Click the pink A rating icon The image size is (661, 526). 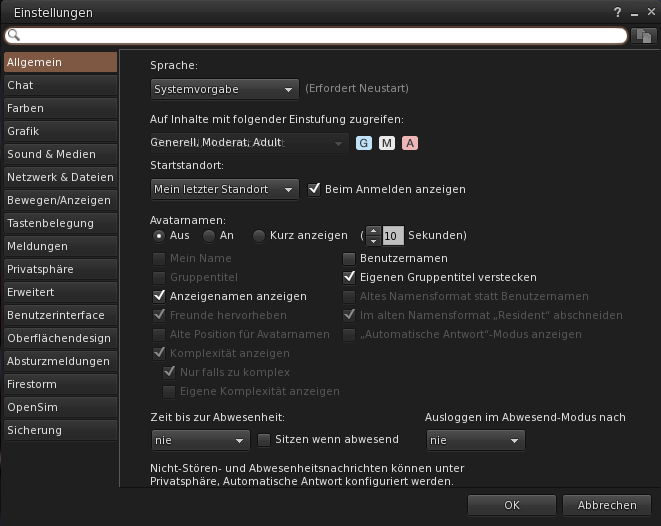pos(410,143)
